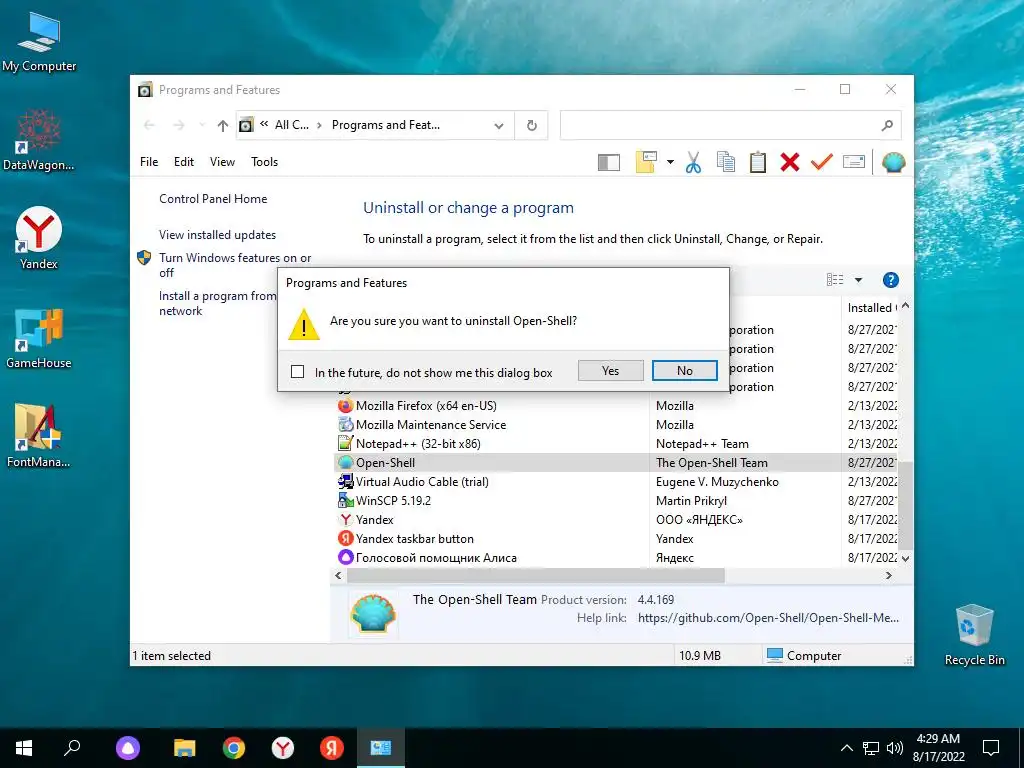Check 'do not show me this dialog box'
The width and height of the screenshot is (1024, 768).
pos(297,372)
